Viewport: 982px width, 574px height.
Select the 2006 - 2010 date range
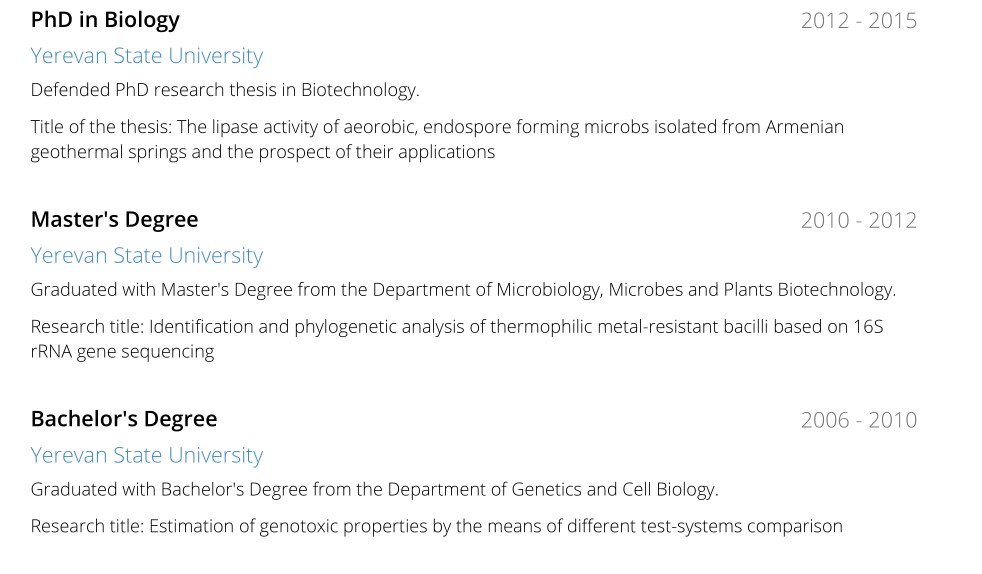(x=859, y=420)
